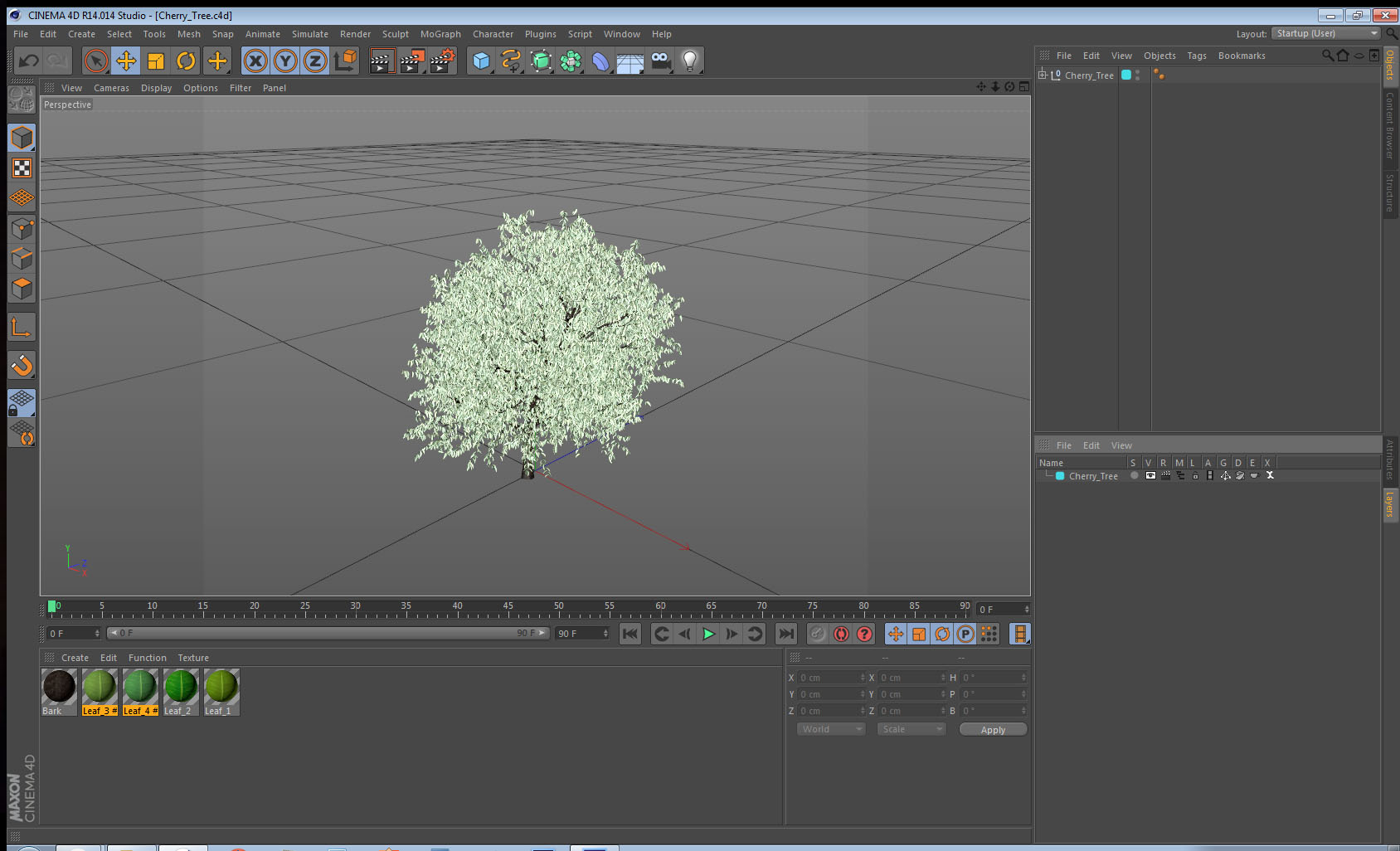Select the Live Selection tool
Image resolution: width=1400 pixels, height=851 pixels.
96,61
